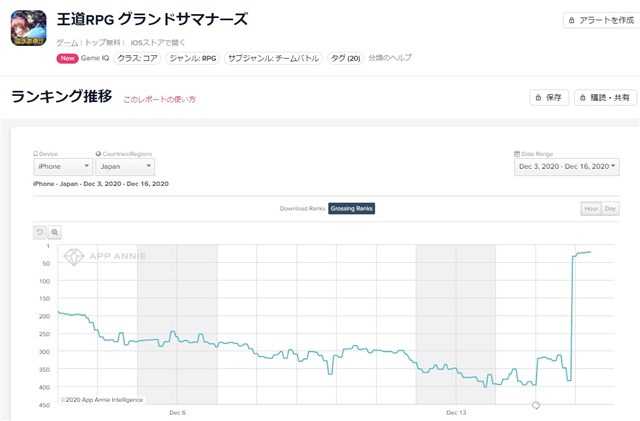Image resolution: width=640 pixels, height=421 pixels.
Task: Click the lock icon on アラートを作成
Action: (x=571, y=20)
